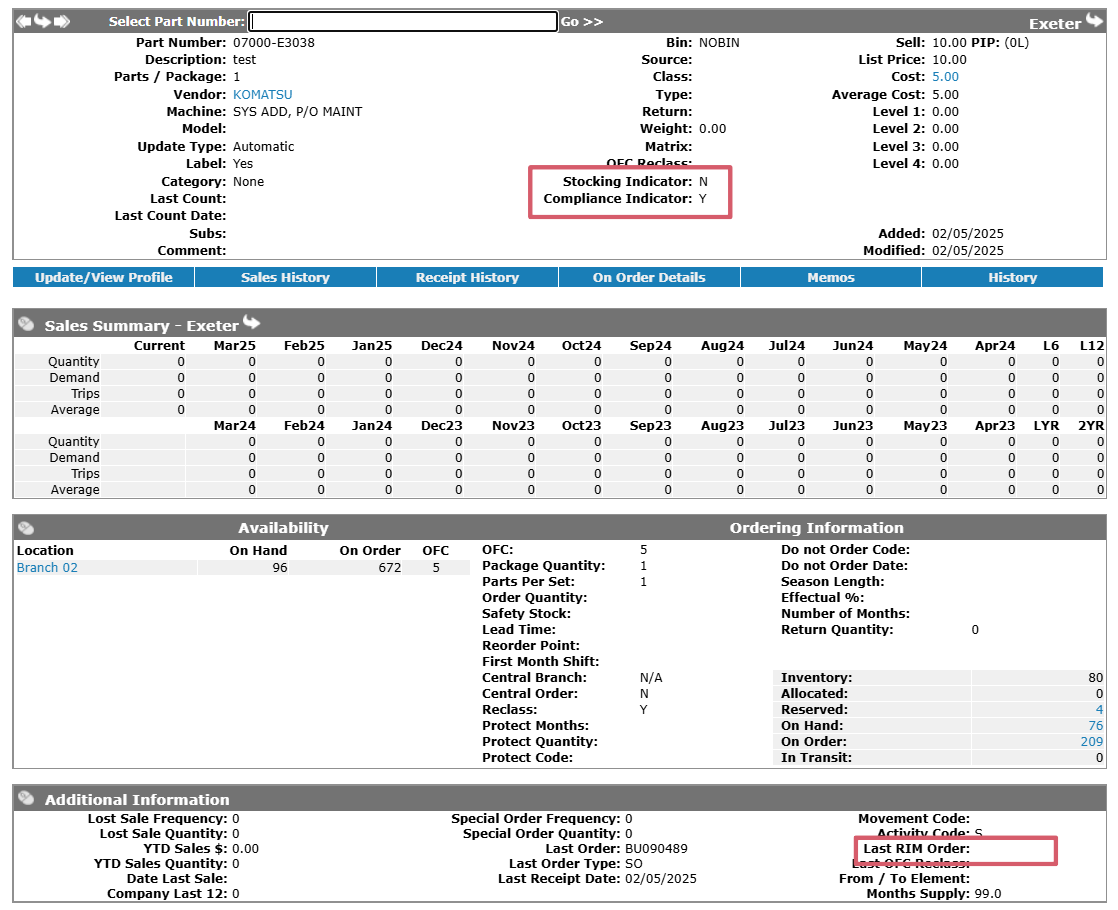Image resolution: width=1118 pixels, height=910 pixels.
Task: Click the List Price value 10.00
Action: [x=950, y=60]
